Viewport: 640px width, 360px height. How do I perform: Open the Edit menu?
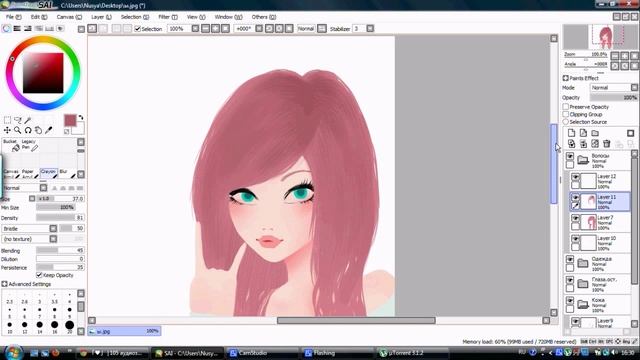(39, 17)
